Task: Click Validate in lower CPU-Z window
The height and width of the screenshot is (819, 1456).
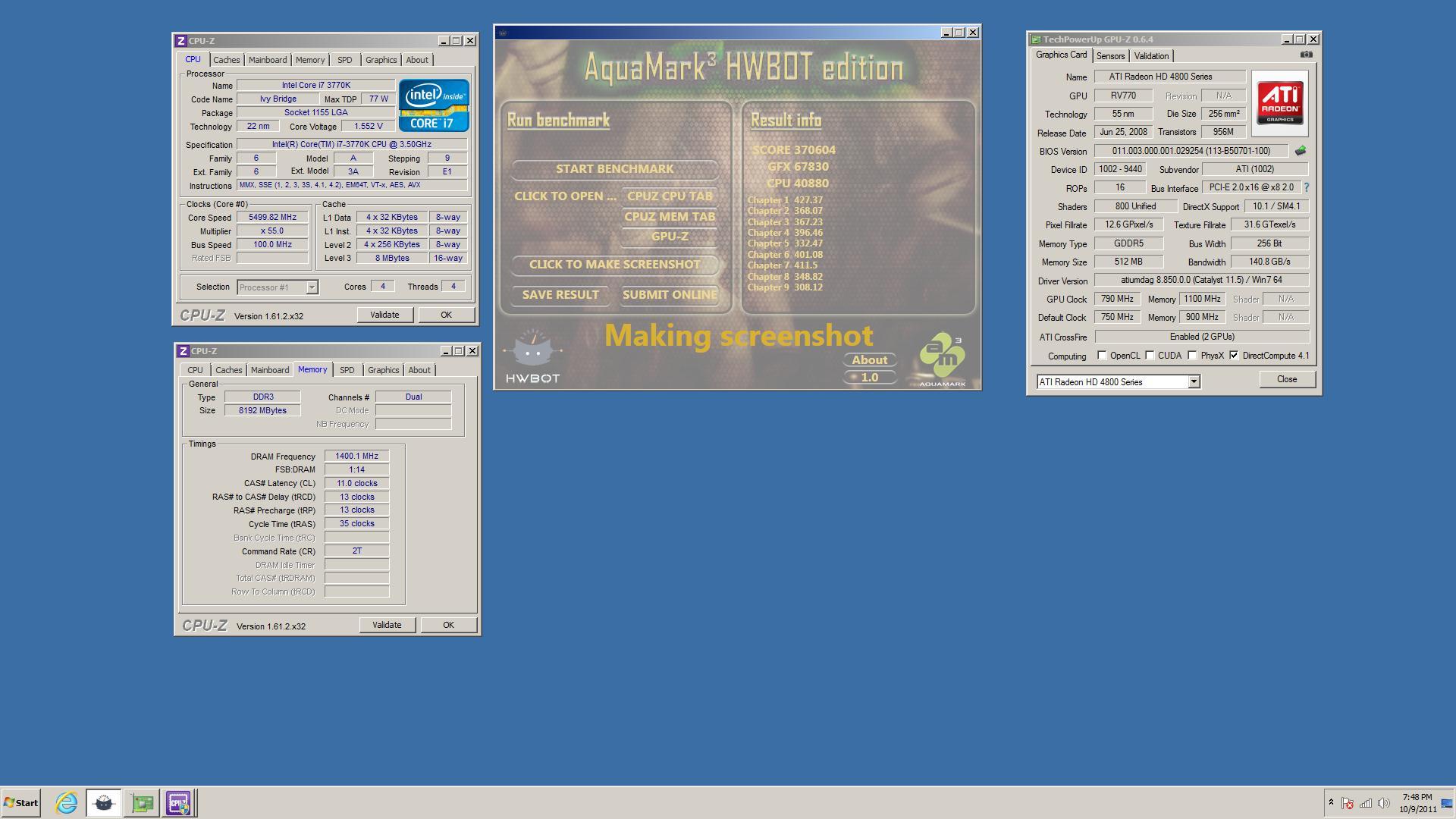Action: pyautogui.click(x=387, y=625)
